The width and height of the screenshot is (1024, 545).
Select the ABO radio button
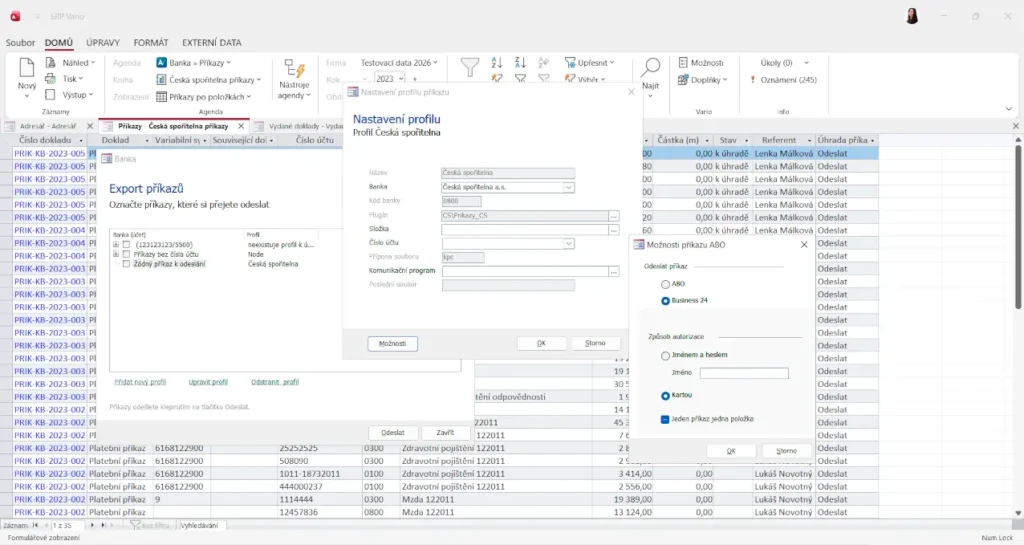pos(666,284)
